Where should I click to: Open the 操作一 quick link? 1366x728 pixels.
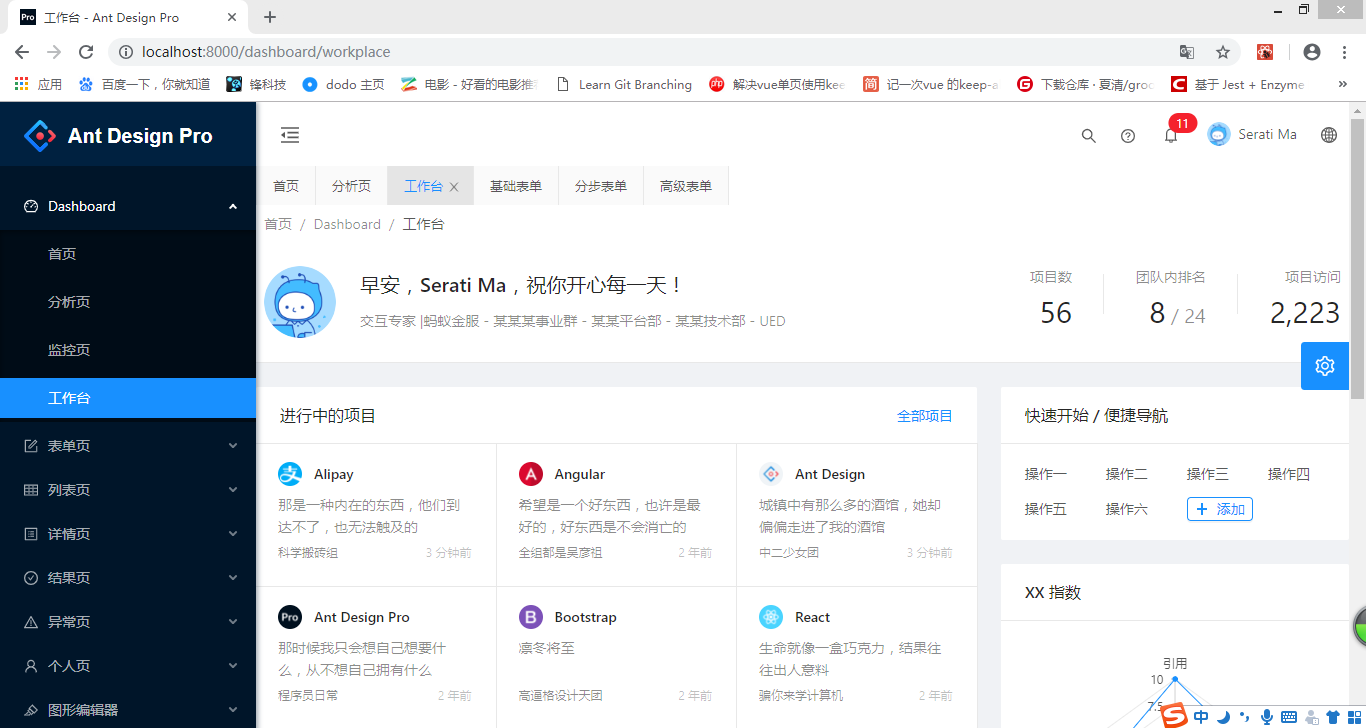point(1046,474)
